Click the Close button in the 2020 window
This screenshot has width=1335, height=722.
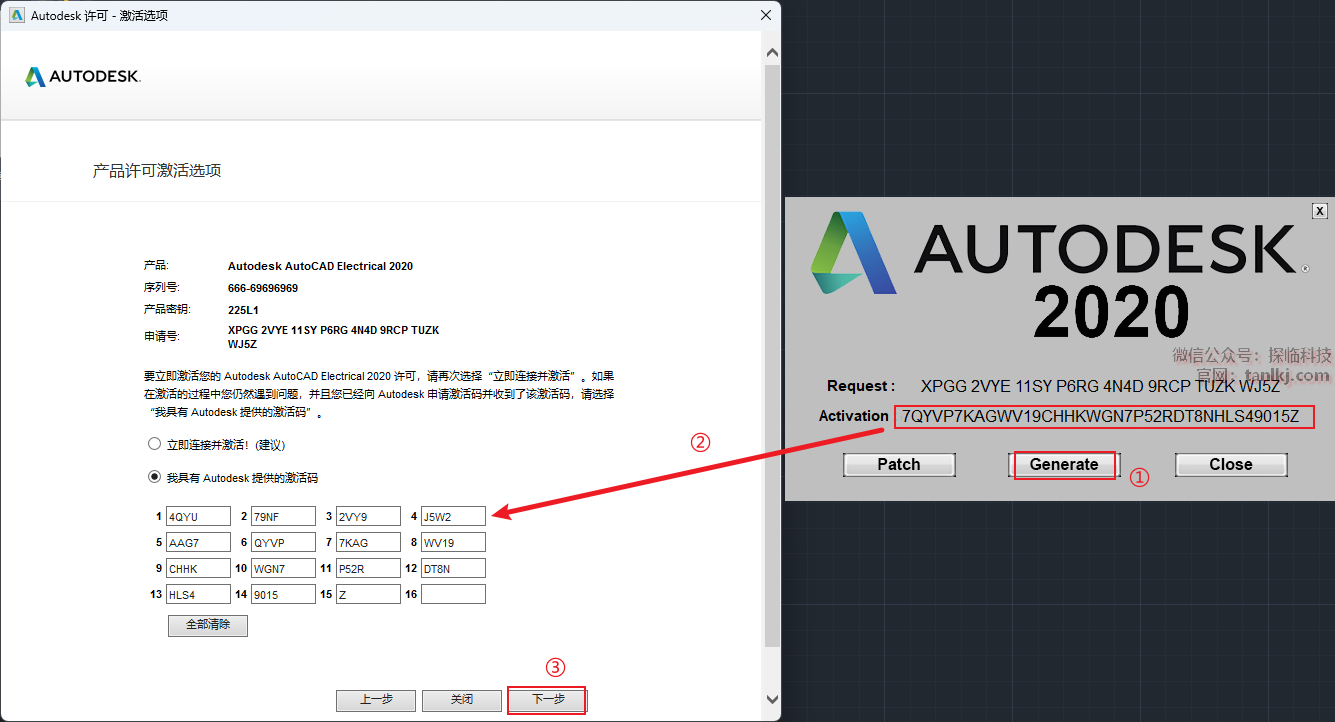(1230, 465)
